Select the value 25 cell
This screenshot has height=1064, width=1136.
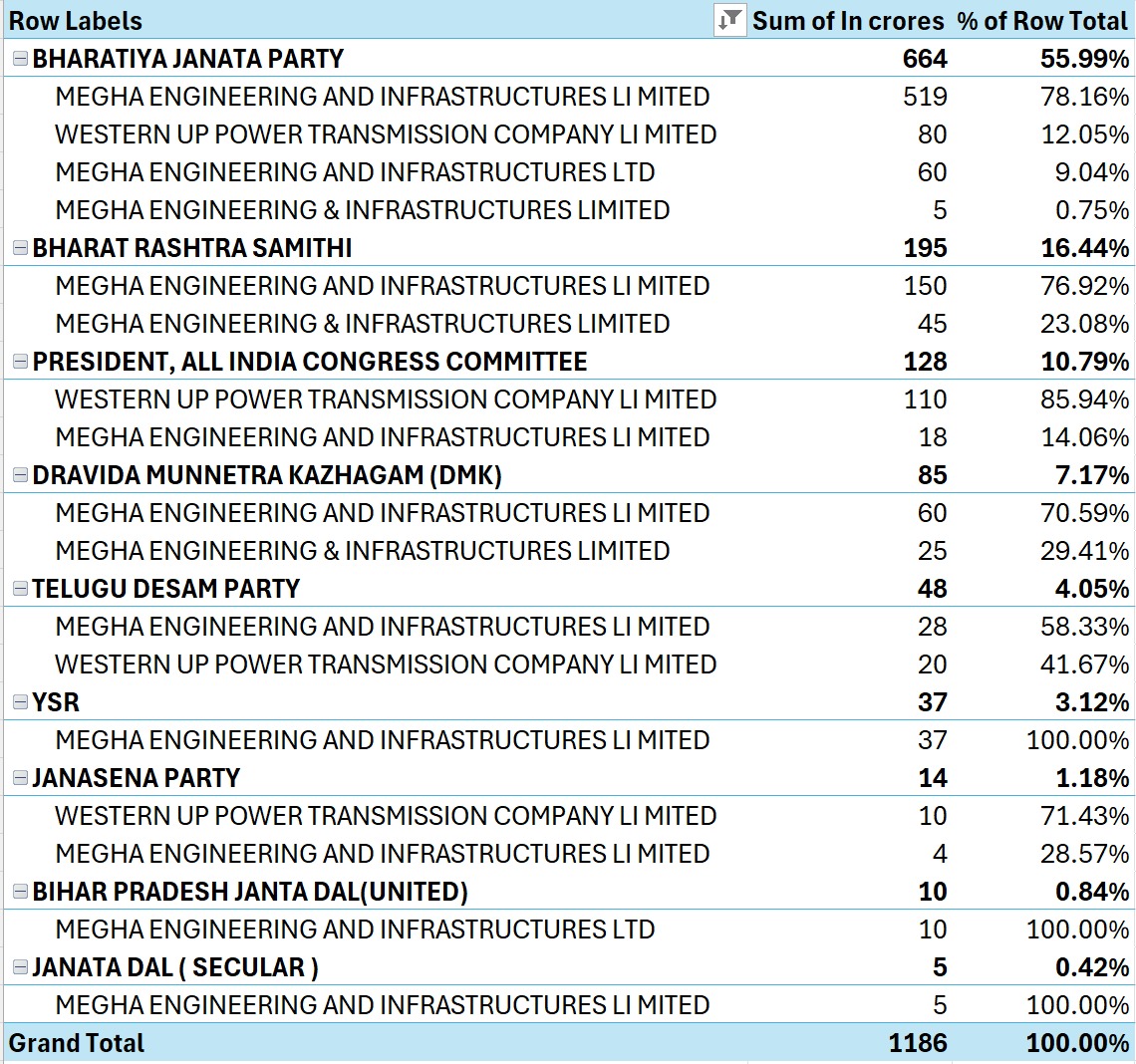point(933,551)
